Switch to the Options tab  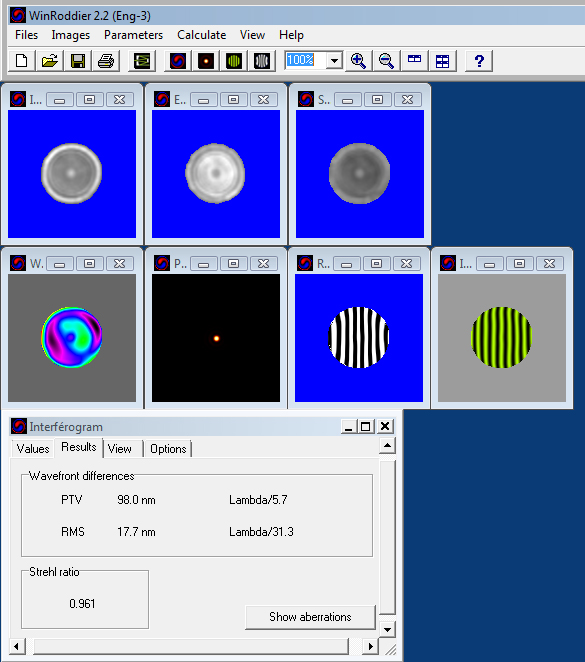[x=168, y=448]
